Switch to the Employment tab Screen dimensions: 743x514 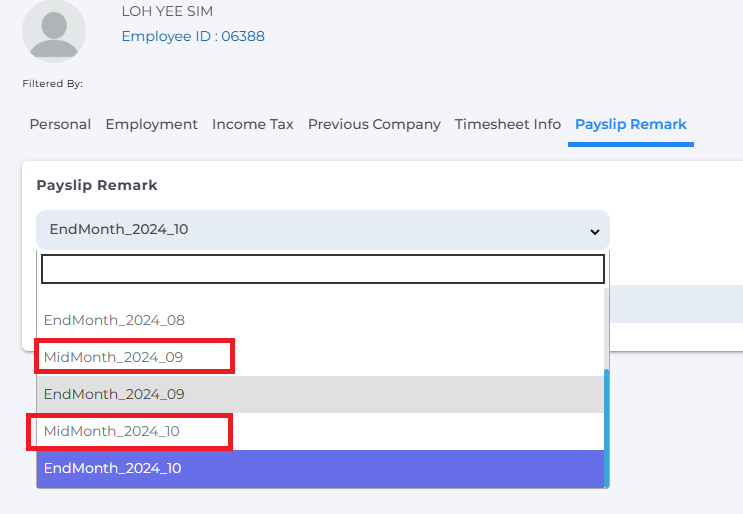coord(152,124)
